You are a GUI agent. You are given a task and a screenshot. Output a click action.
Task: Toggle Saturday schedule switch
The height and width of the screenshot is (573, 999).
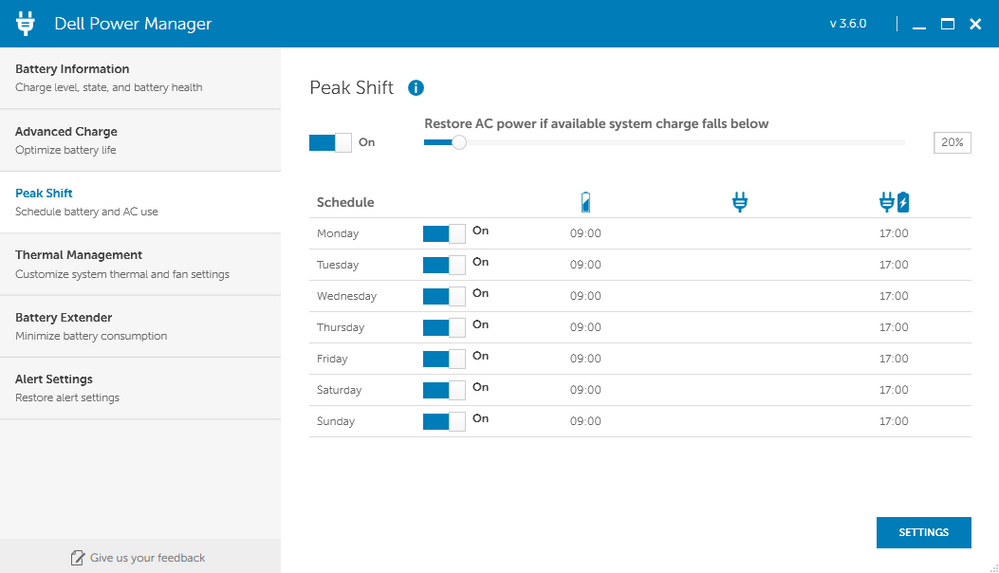444,389
